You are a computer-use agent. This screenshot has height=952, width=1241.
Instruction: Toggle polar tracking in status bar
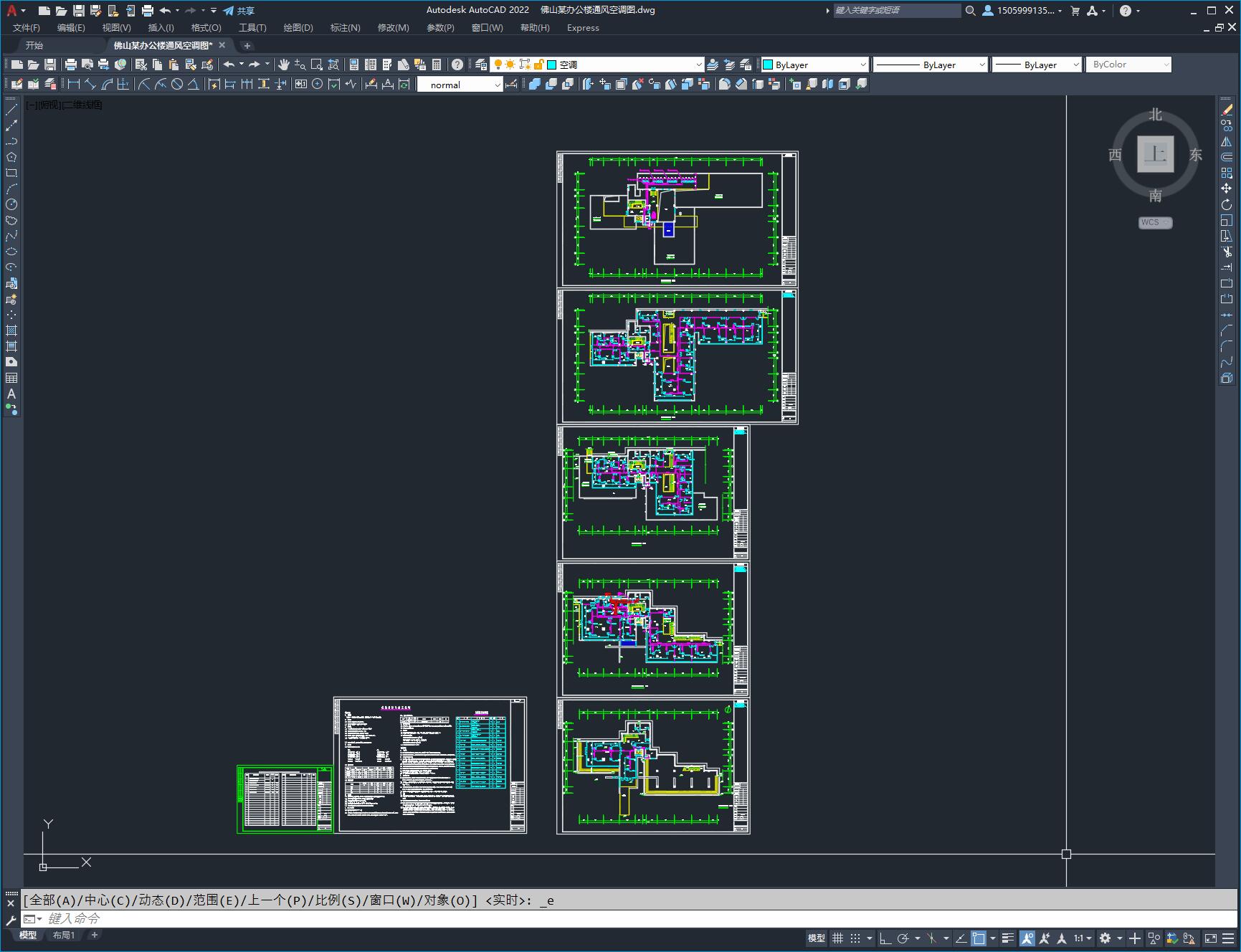tap(903, 938)
